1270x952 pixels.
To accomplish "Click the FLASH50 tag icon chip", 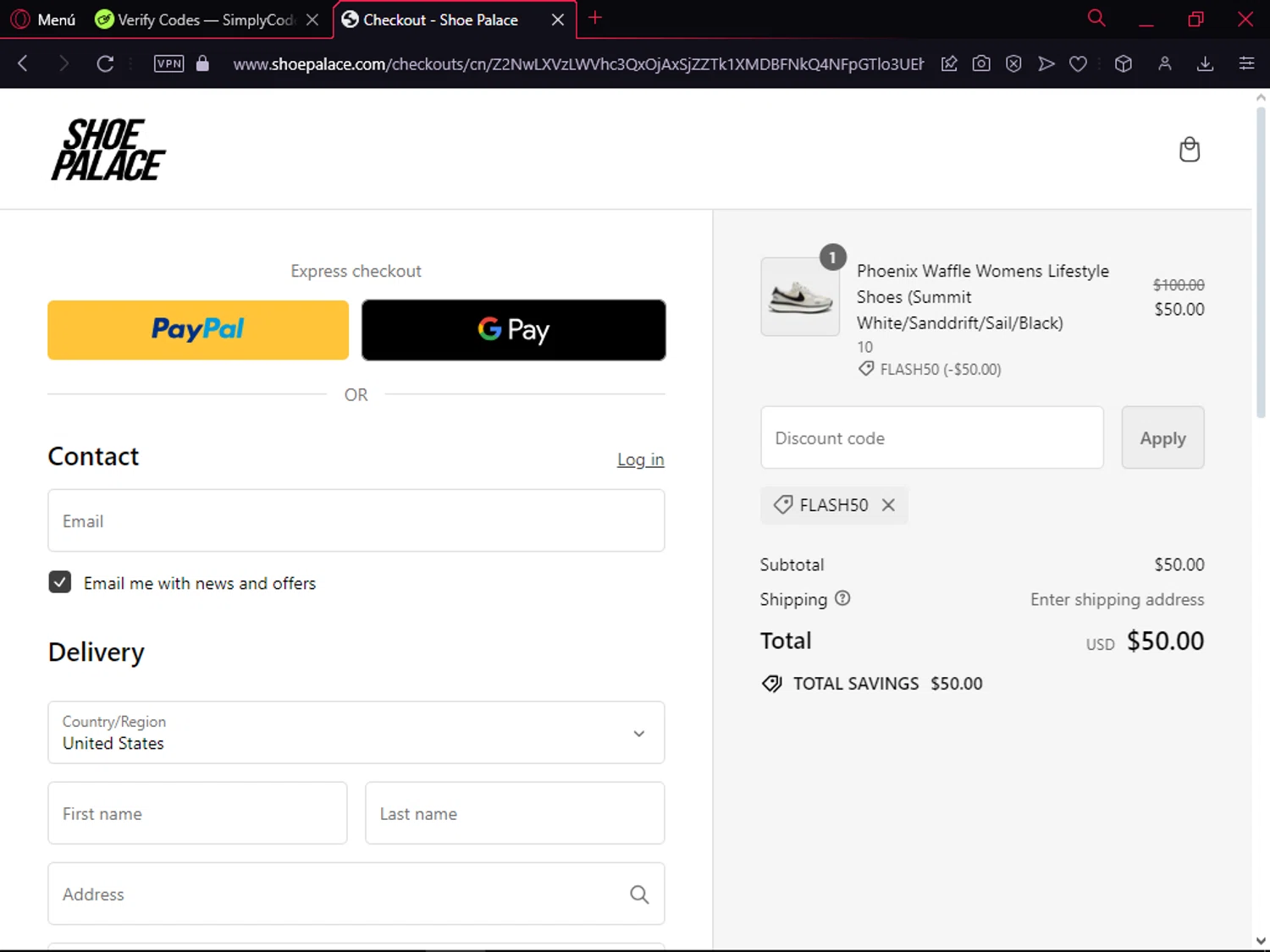I will point(782,505).
